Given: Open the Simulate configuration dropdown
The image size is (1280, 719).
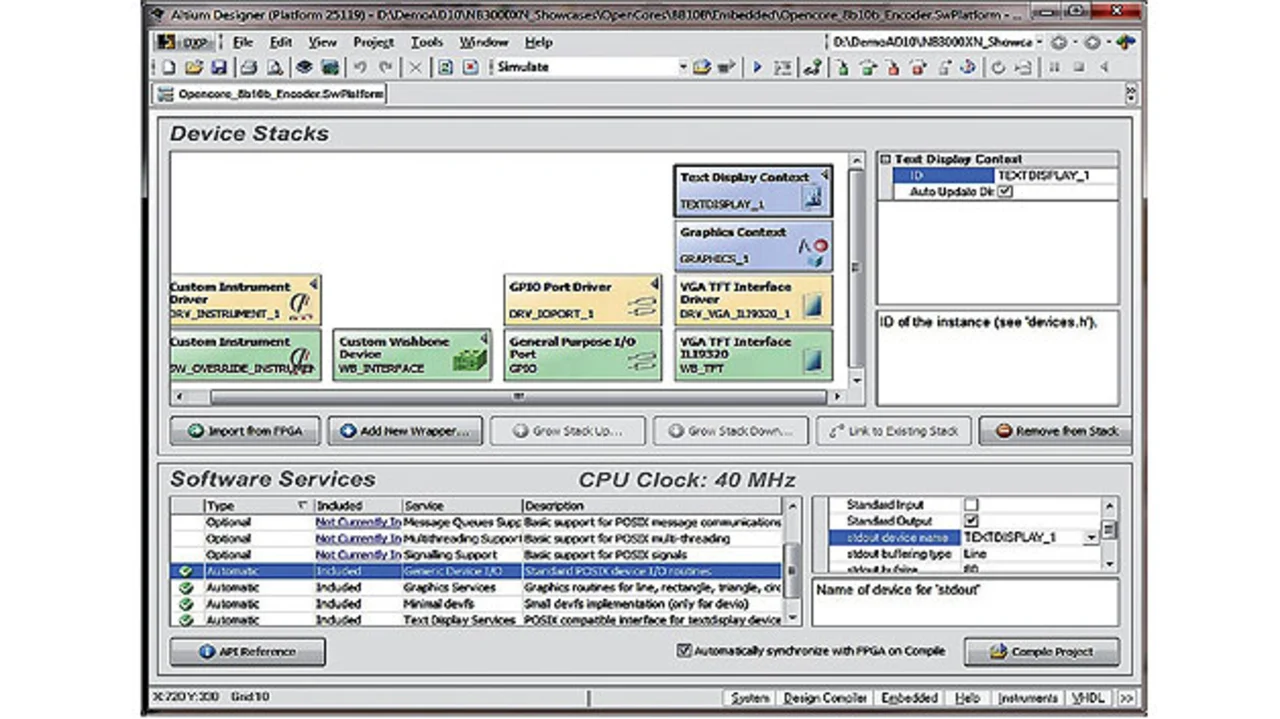Looking at the screenshot, I should click(x=683, y=68).
